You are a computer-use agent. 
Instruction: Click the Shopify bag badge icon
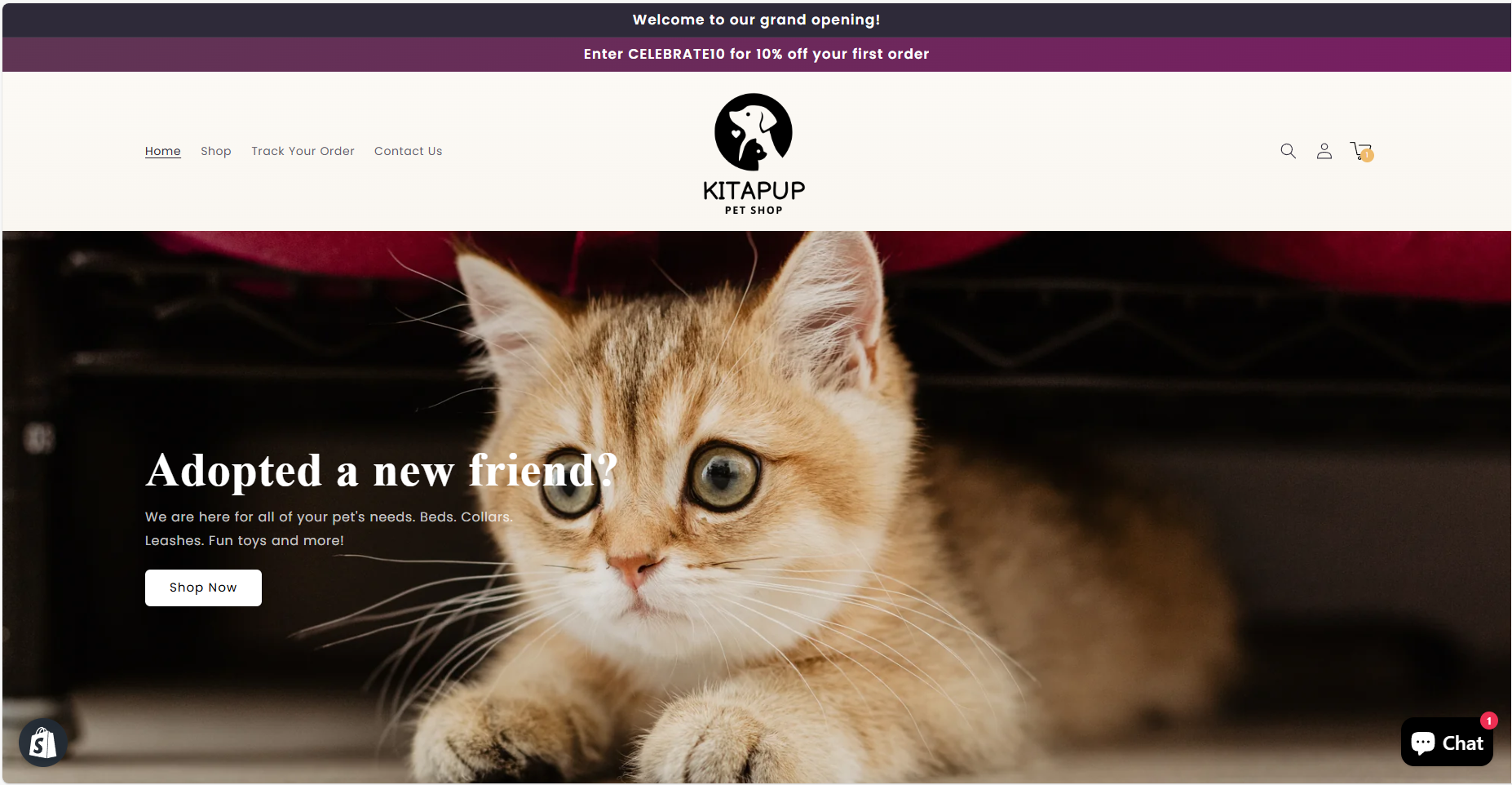pyautogui.click(x=42, y=743)
